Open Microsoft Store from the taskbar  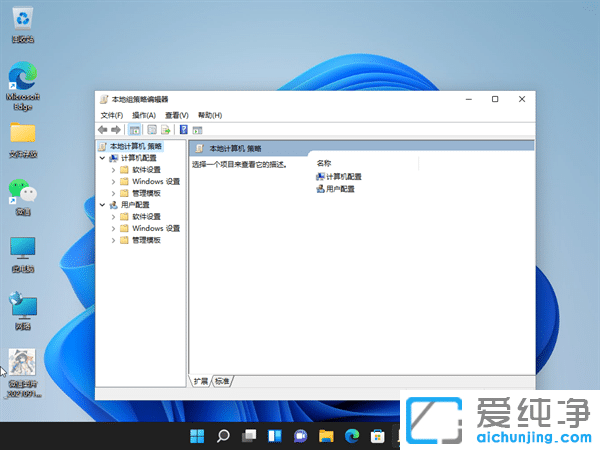[378, 436]
